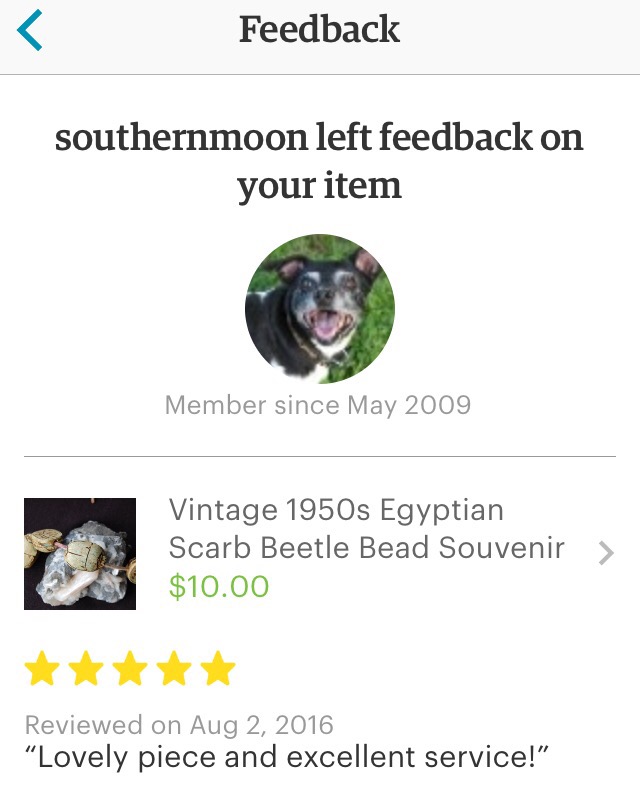Click the Feedback page title
The image size is (640, 806).
tap(320, 30)
